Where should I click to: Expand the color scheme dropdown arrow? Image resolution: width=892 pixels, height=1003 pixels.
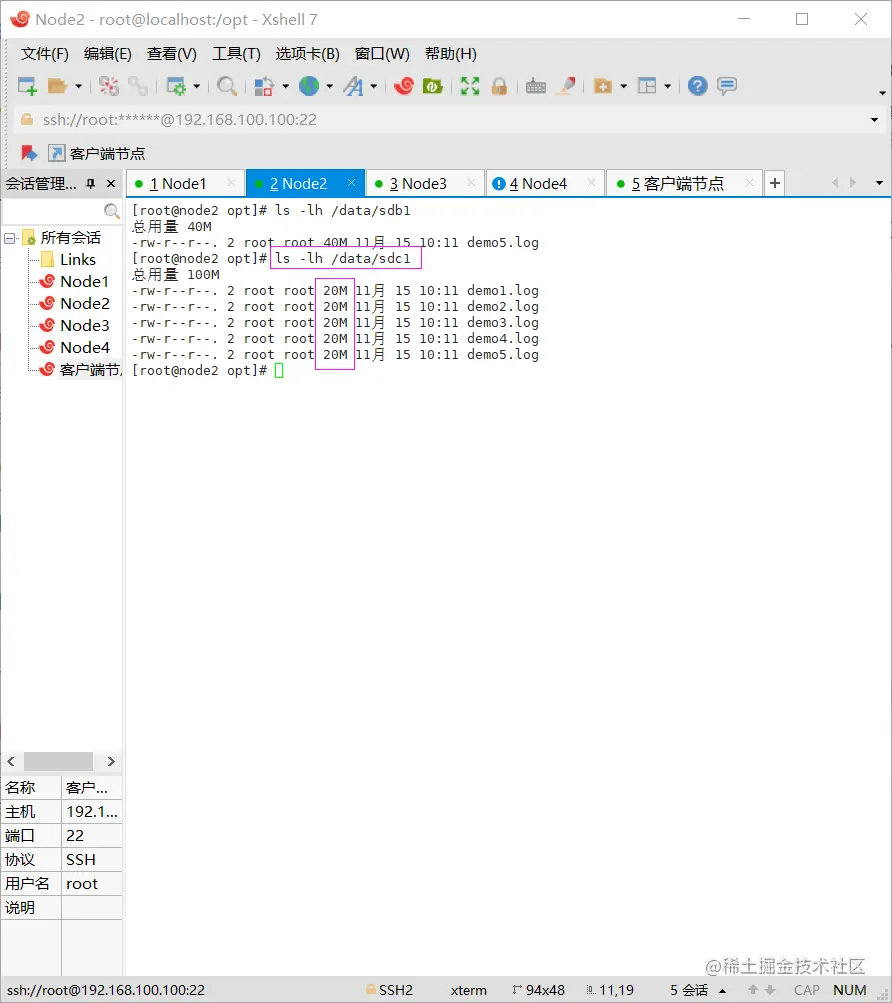click(x=285, y=86)
